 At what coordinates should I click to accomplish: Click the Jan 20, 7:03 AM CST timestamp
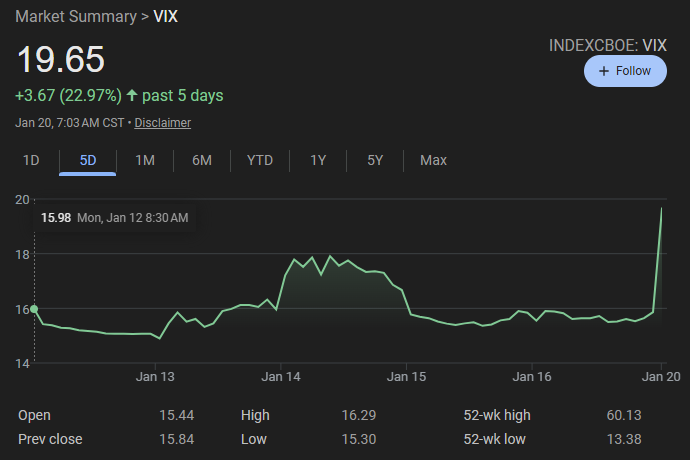[x=70, y=123]
